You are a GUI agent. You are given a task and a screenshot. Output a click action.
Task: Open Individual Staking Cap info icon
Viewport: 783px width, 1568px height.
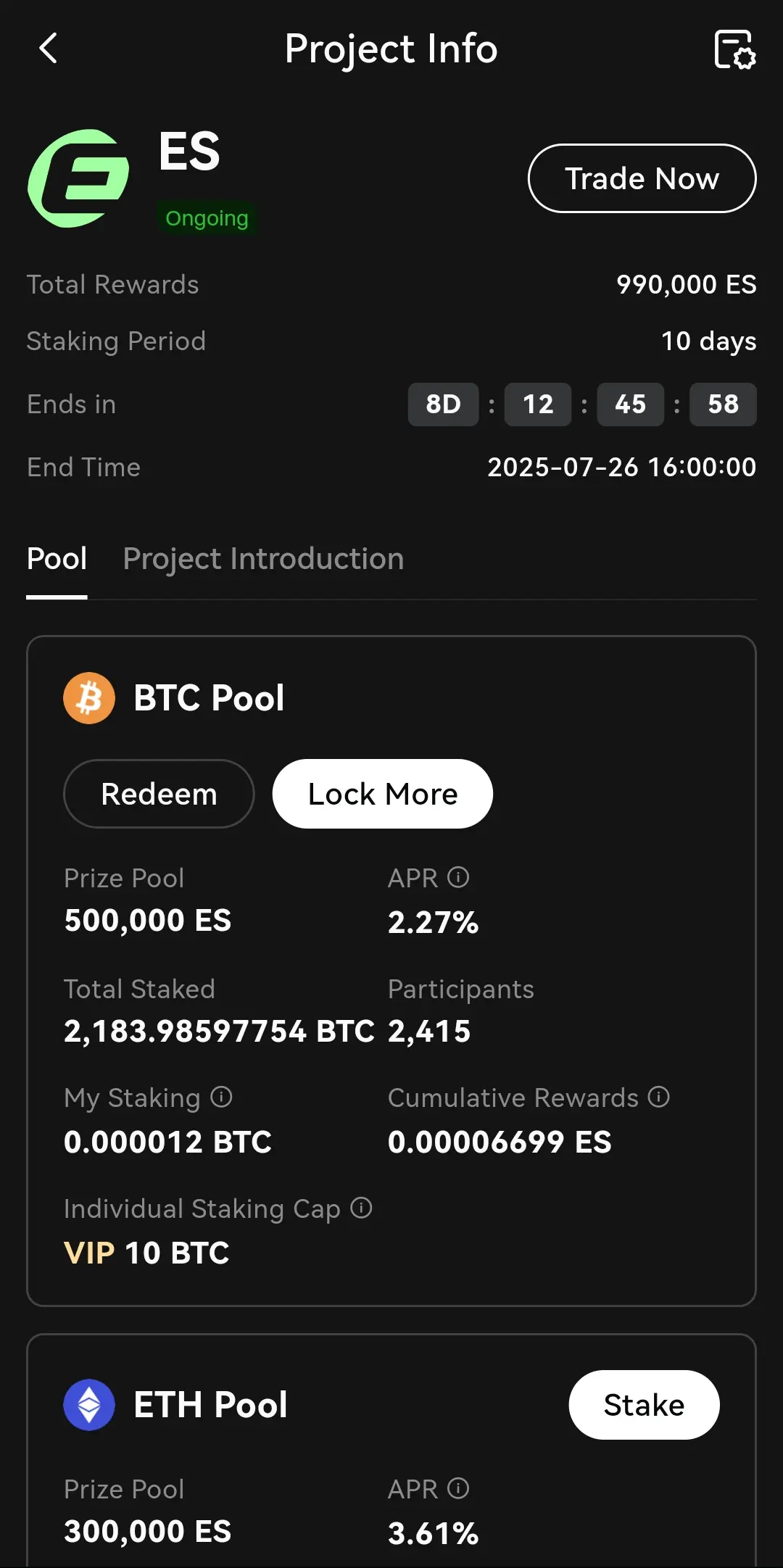pos(361,1208)
